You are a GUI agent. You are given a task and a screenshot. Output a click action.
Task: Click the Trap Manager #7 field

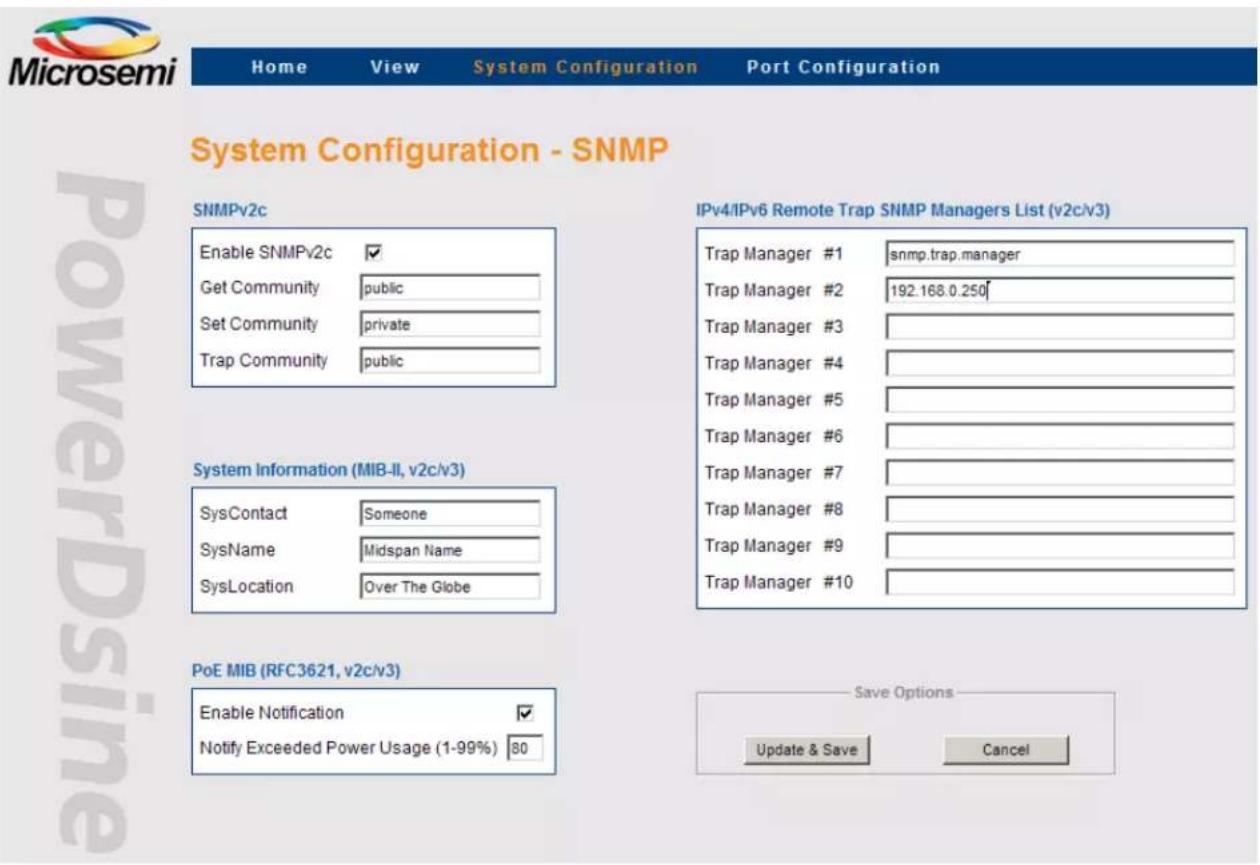click(1060, 473)
